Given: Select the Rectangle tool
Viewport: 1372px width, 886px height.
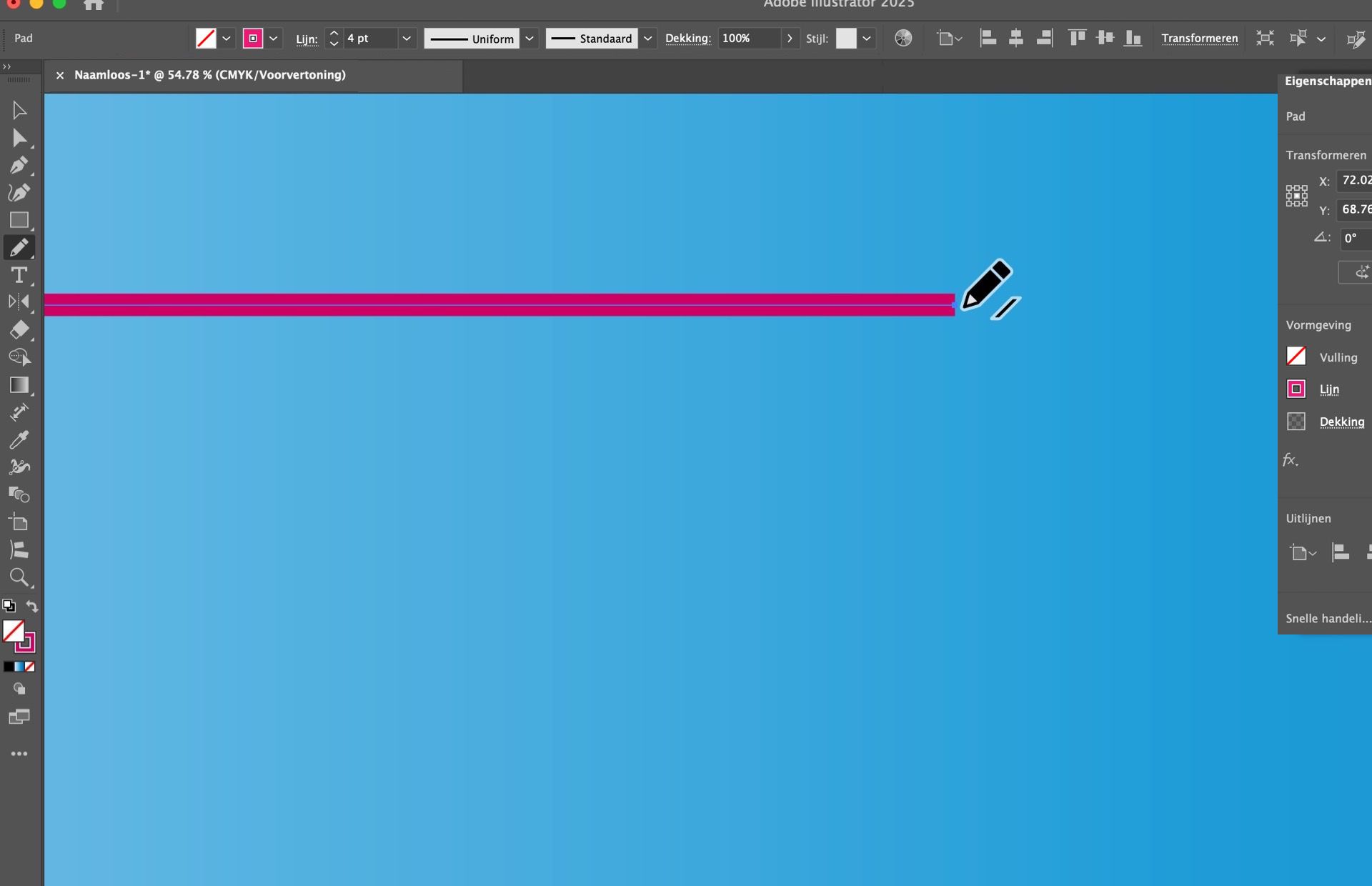Looking at the screenshot, I should coord(19,220).
